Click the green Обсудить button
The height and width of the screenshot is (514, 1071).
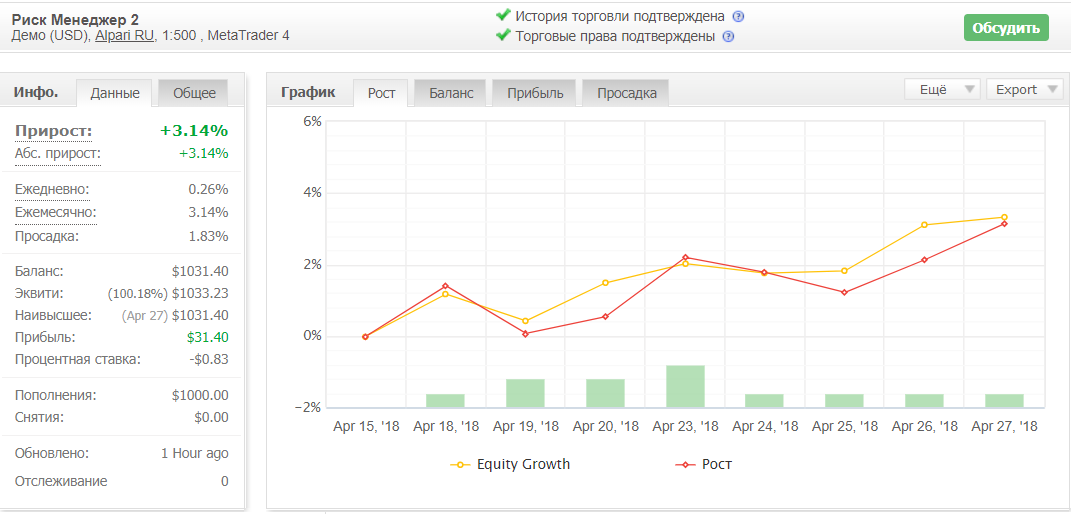[x=1006, y=28]
